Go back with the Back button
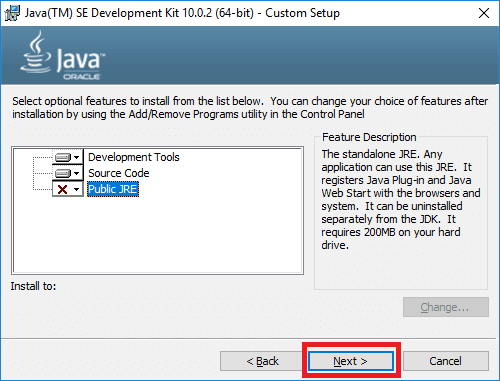Viewport: 500px width, 381px height. pyautogui.click(x=262, y=361)
